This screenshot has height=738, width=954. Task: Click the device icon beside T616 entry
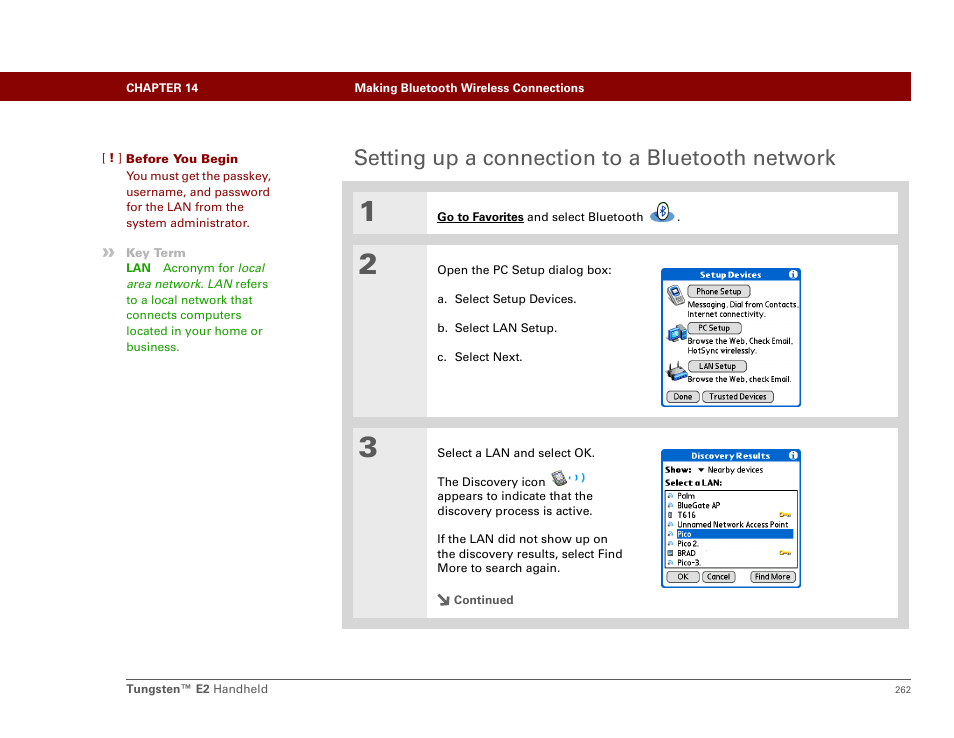670,515
